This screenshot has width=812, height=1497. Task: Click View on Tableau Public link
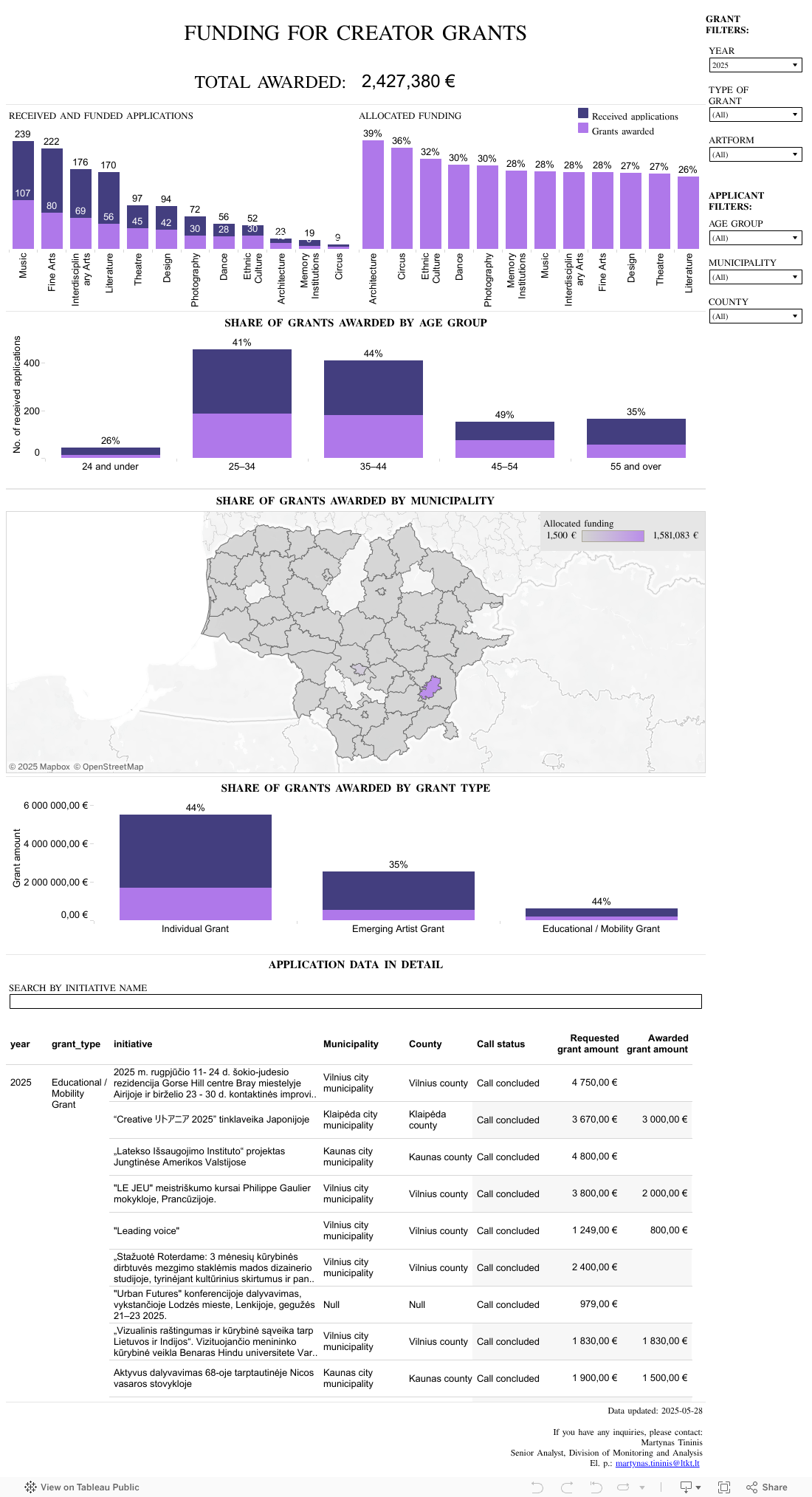pos(89,1487)
